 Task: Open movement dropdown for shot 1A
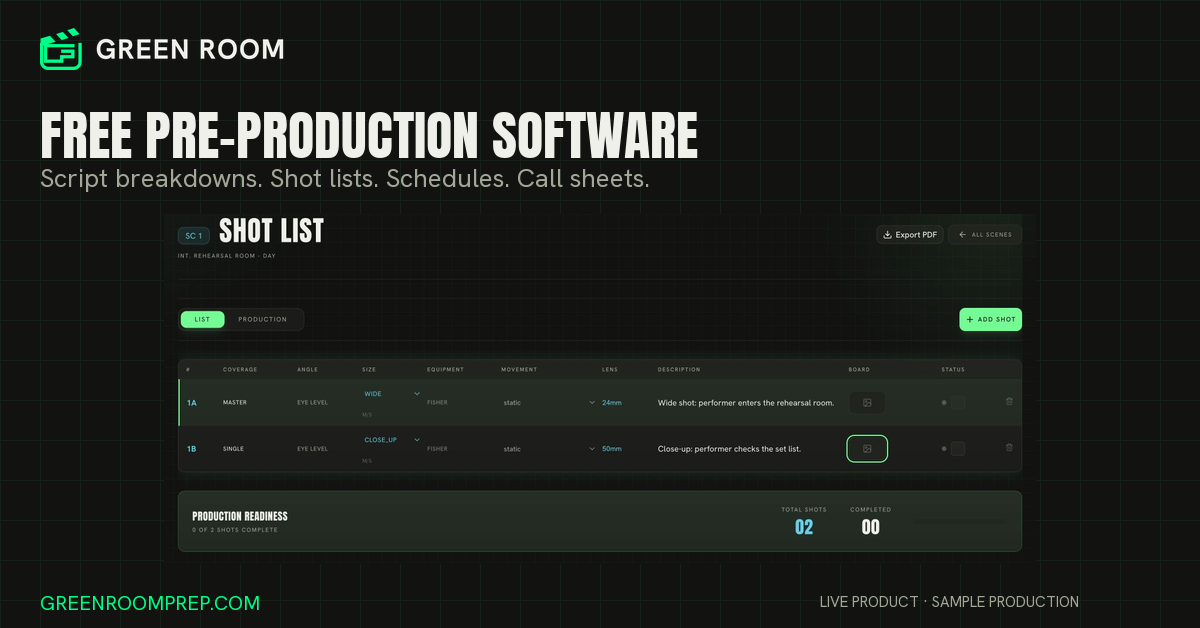pos(548,403)
